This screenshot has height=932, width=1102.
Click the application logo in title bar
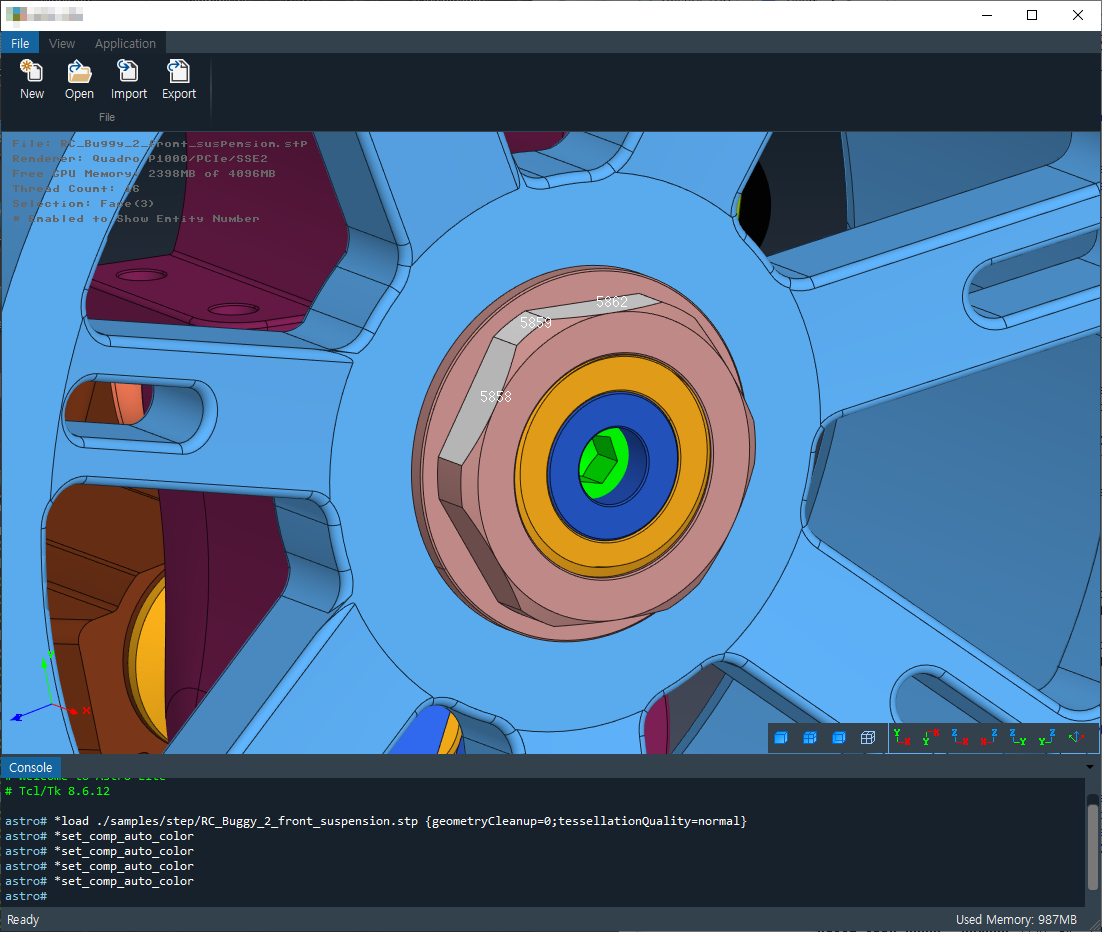15,15
